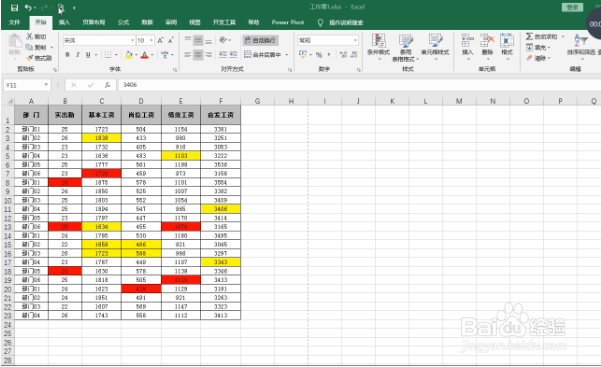
Task: Click the Decrease Indent icon
Action: pos(223,55)
